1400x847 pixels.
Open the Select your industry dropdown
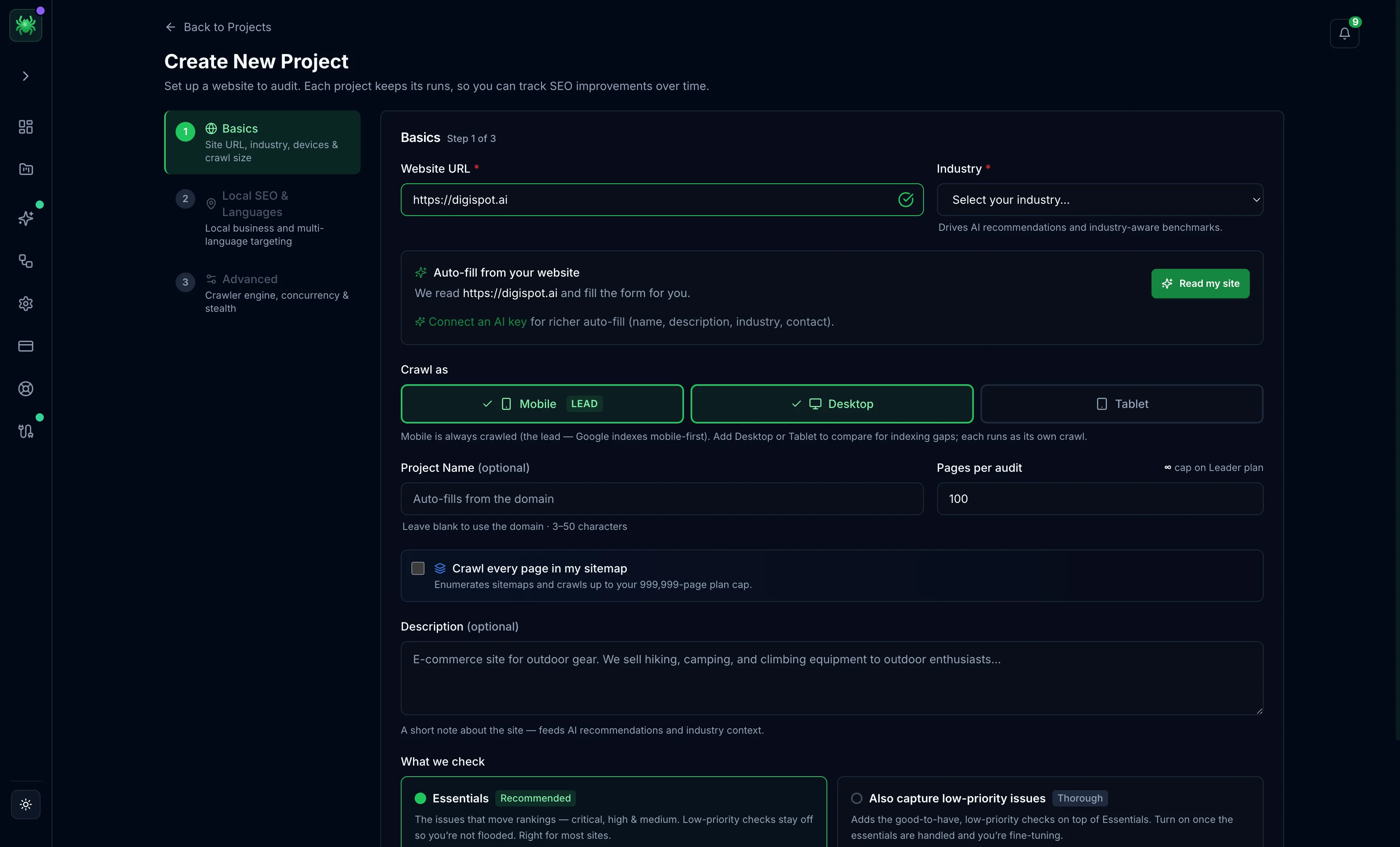(x=1100, y=199)
